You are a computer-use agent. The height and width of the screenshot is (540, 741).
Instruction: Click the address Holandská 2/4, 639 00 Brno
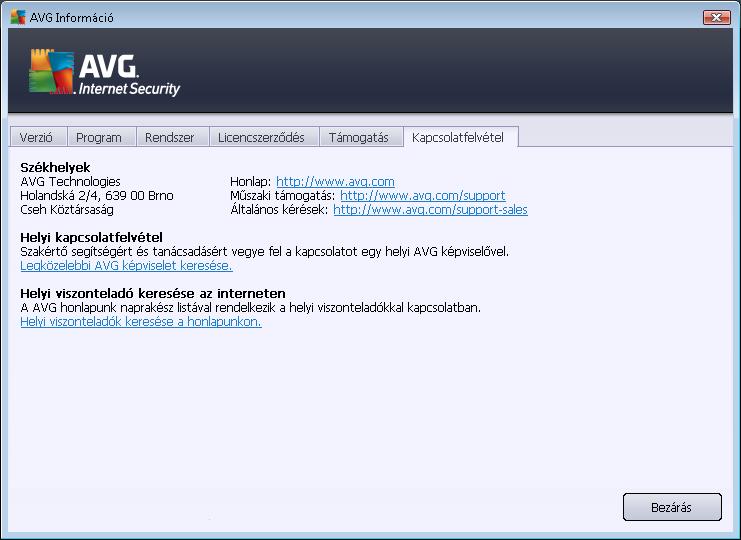97,196
